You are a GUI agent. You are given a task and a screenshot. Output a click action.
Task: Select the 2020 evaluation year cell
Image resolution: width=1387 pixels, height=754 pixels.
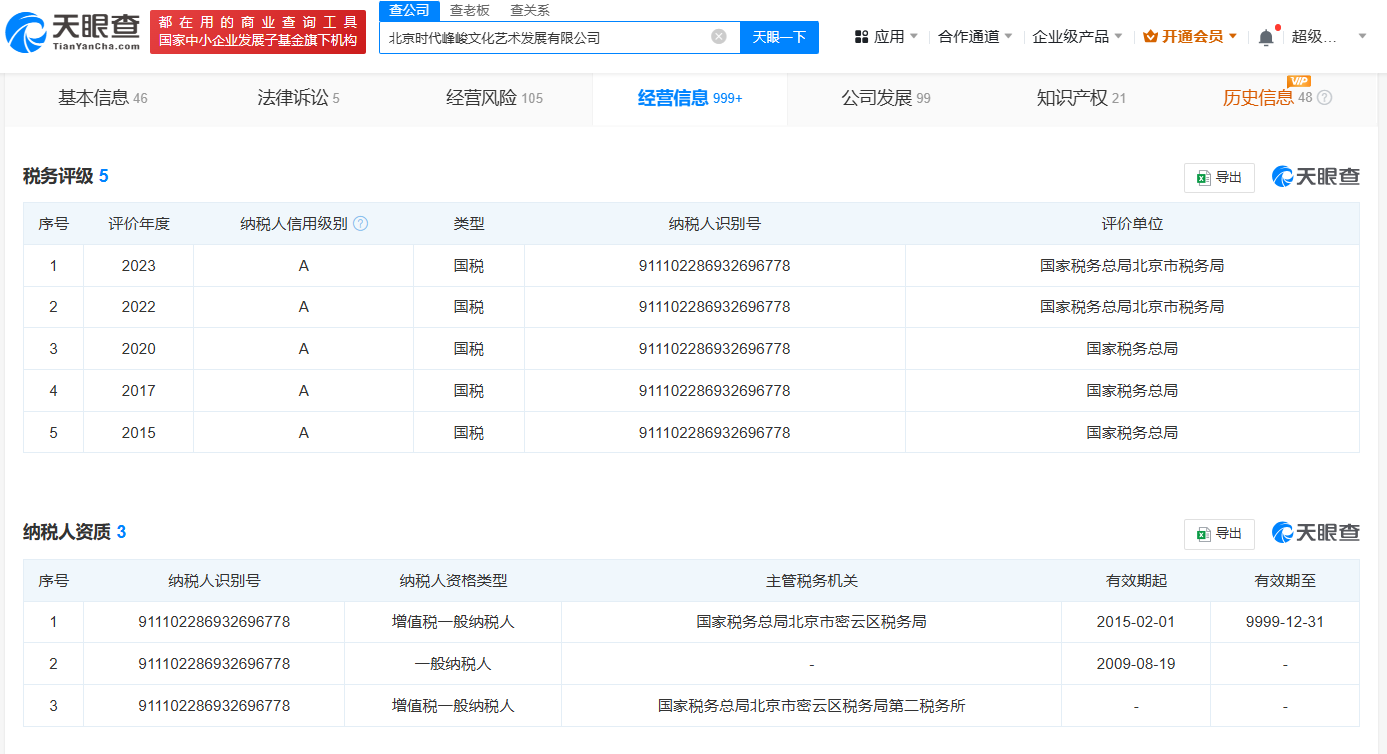click(x=139, y=349)
